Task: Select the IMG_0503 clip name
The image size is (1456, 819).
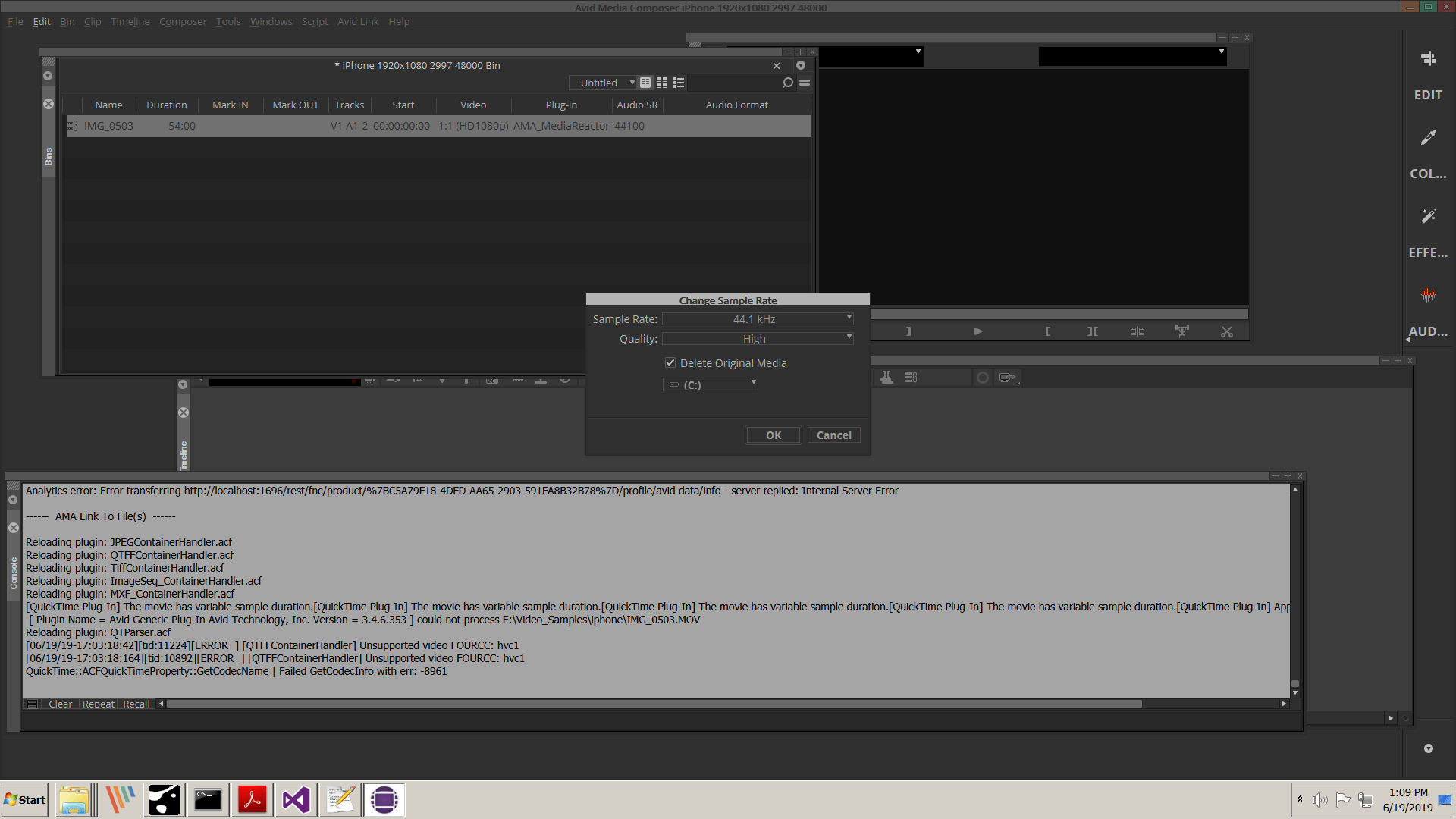Action: click(108, 126)
